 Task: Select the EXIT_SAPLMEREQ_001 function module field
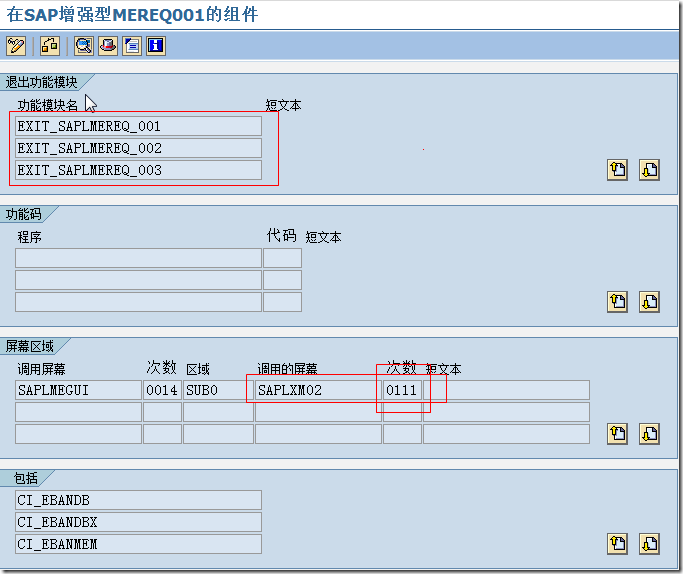click(x=139, y=126)
